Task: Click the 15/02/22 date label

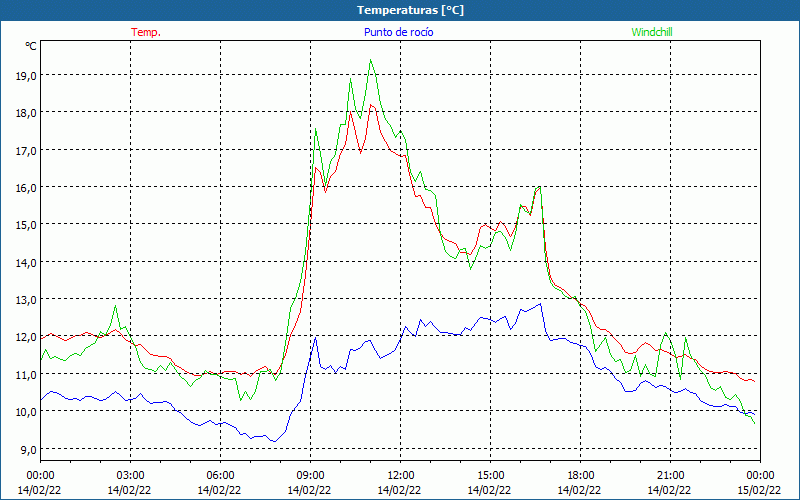Action: [x=759, y=490]
